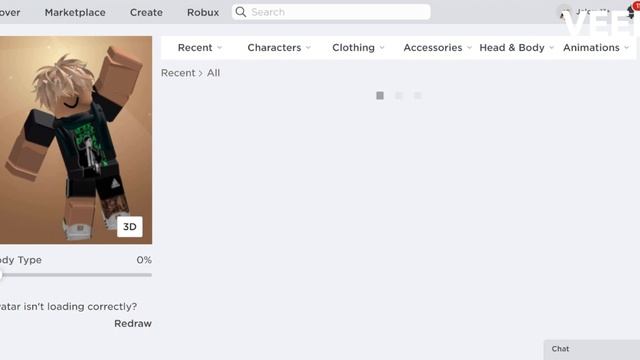This screenshot has height=360, width=640.
Task: Open the Robux nav item
Action: point(203,12)
